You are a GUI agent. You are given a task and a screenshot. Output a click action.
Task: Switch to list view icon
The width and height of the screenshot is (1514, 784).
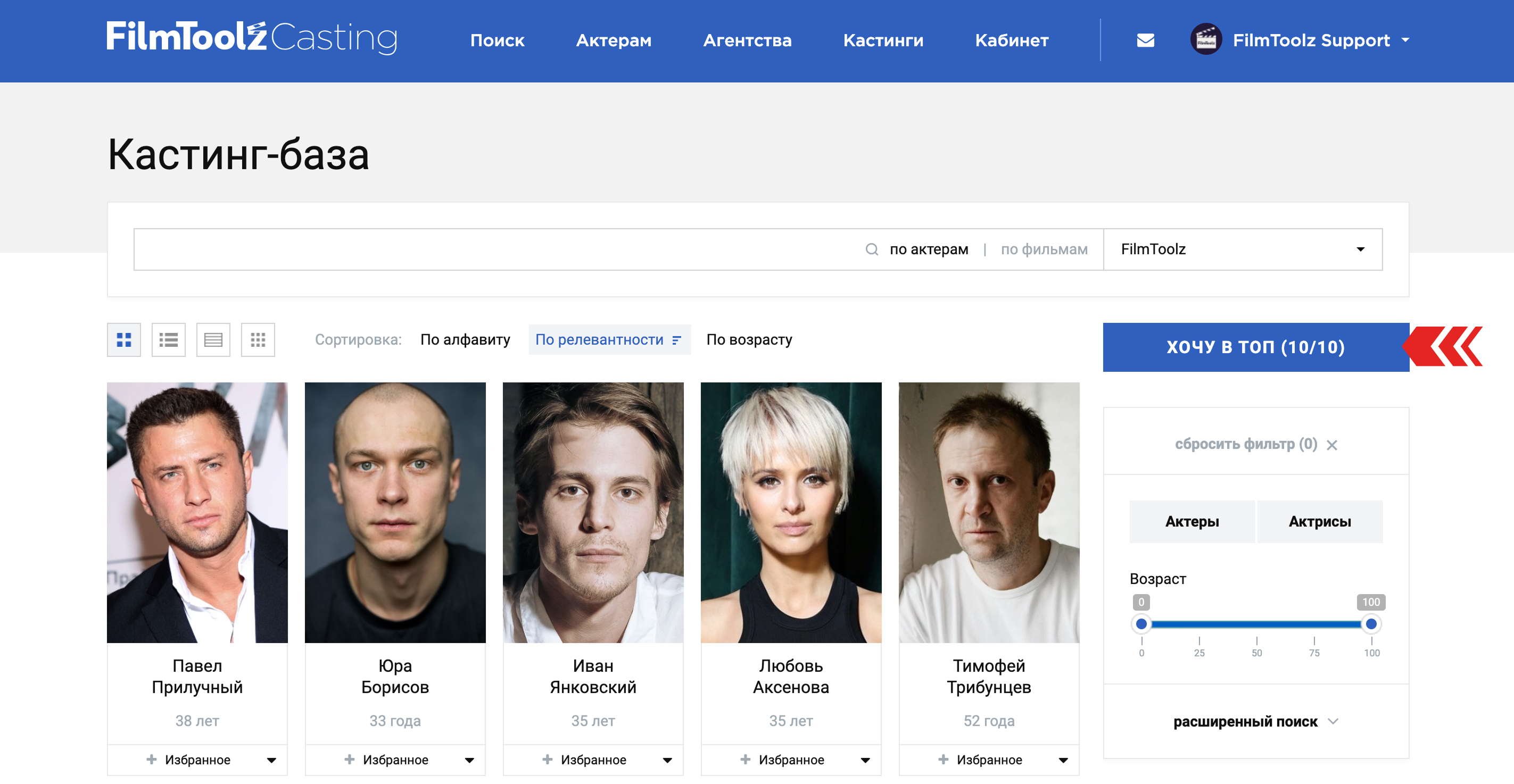click(168, 339)
